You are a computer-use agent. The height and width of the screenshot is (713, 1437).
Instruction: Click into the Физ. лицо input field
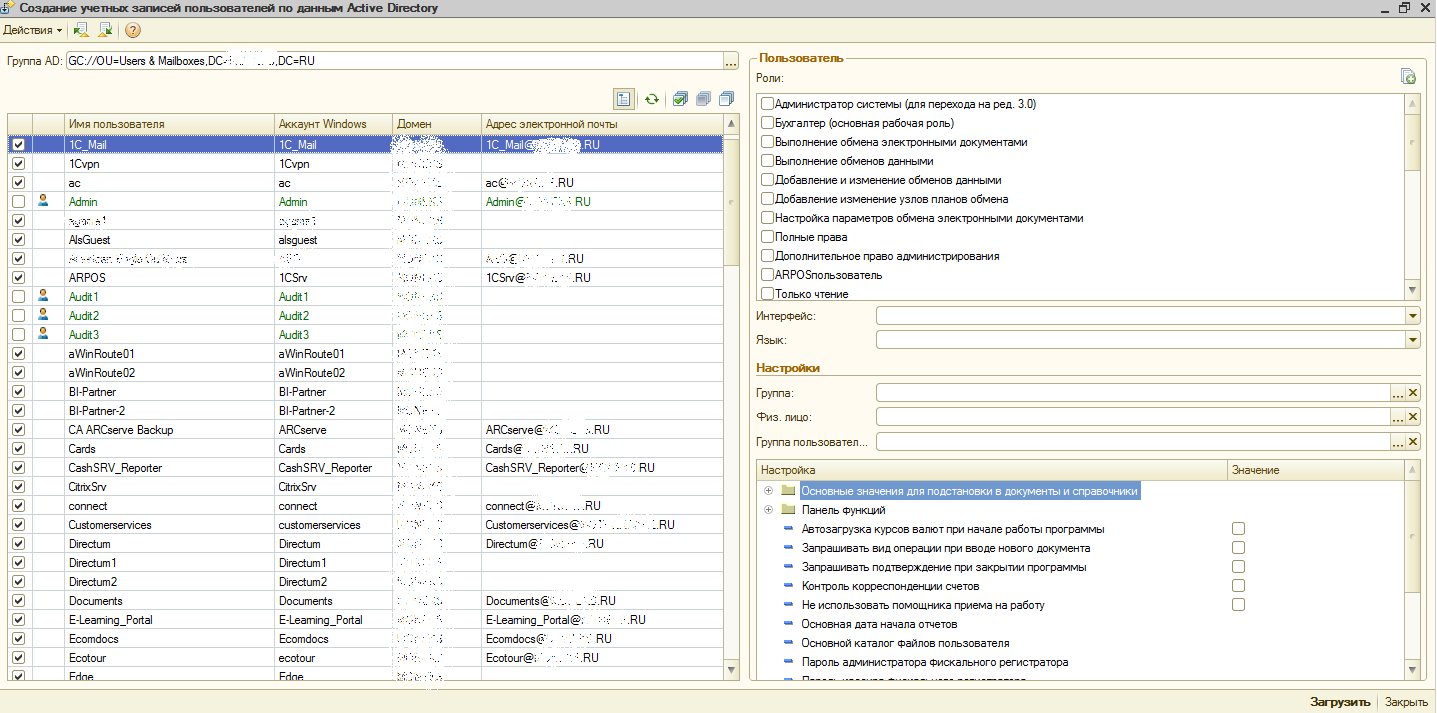1133,417
